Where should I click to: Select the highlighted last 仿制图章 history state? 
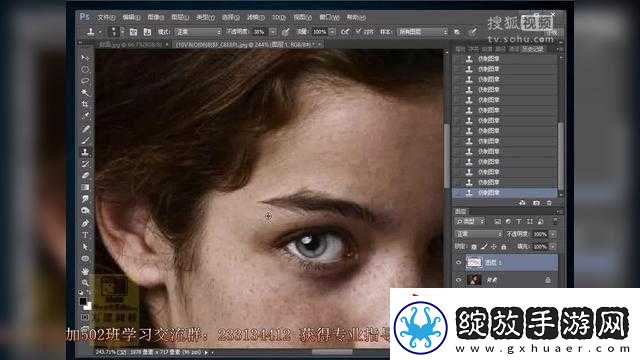point(505,193)
